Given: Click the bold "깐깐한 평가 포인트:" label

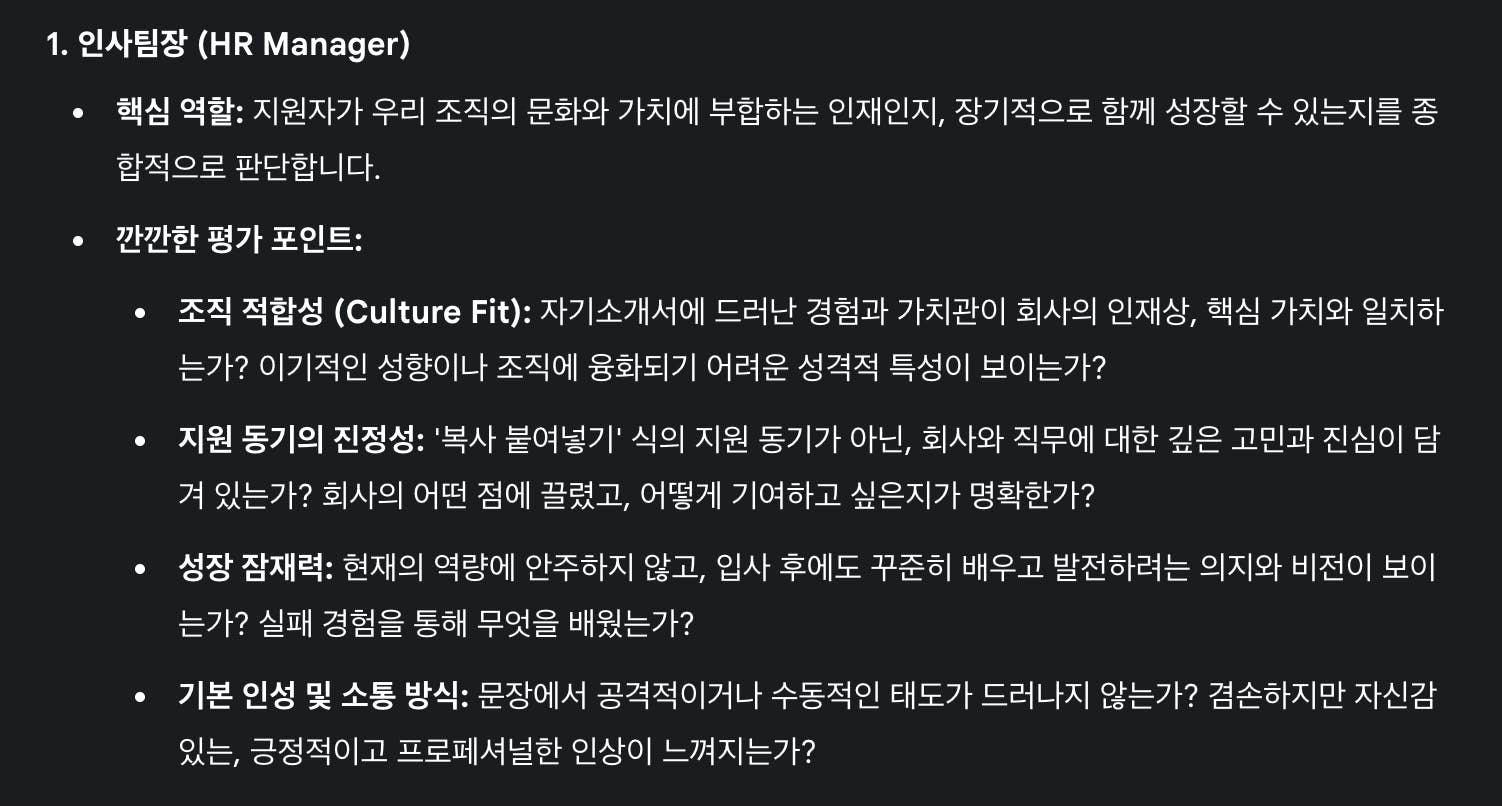Looking at the screenshot, I should [x=239, y=241].
